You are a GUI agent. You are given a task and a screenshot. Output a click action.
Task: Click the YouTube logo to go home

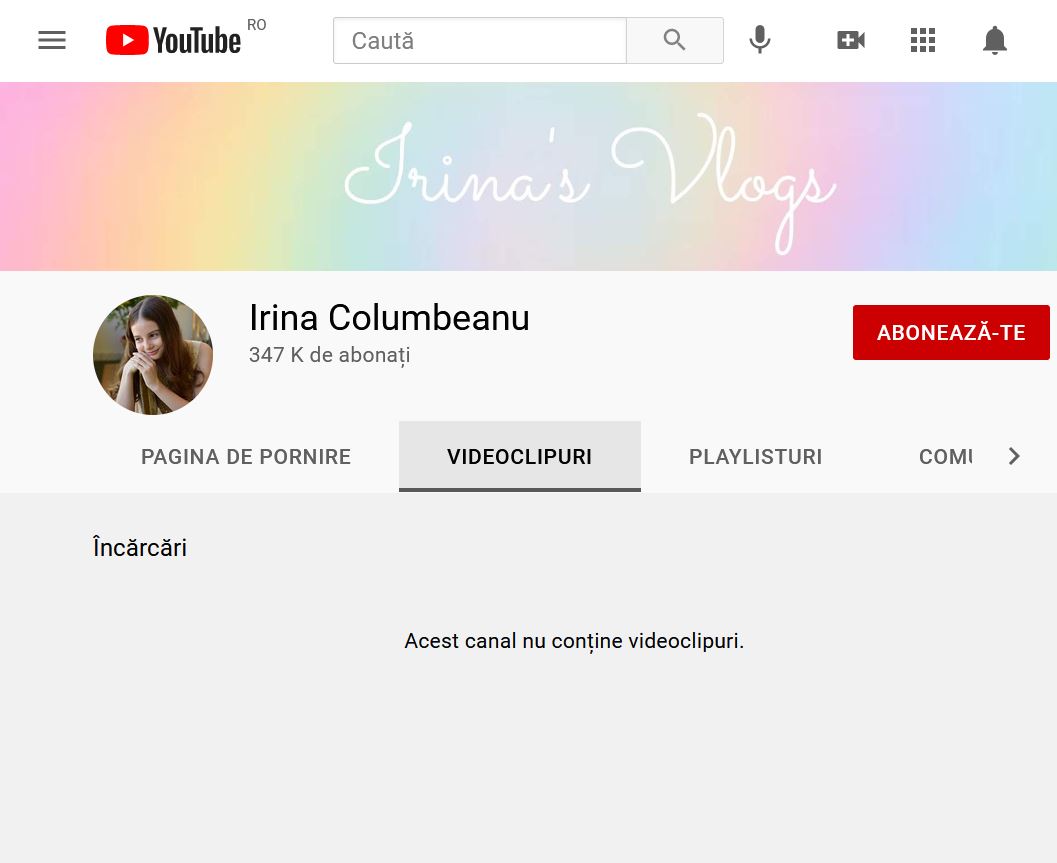point(174,41)
